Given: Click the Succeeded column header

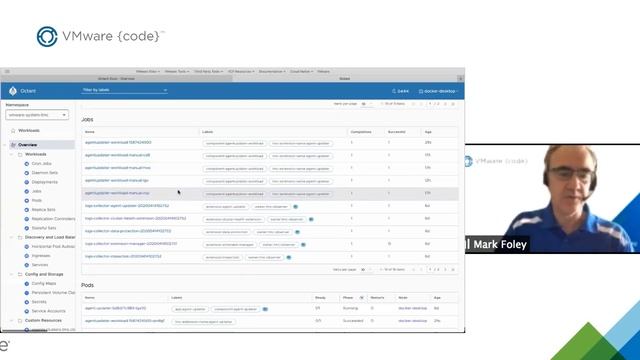Looking at the screenshot, I should [x=396, y=132].
